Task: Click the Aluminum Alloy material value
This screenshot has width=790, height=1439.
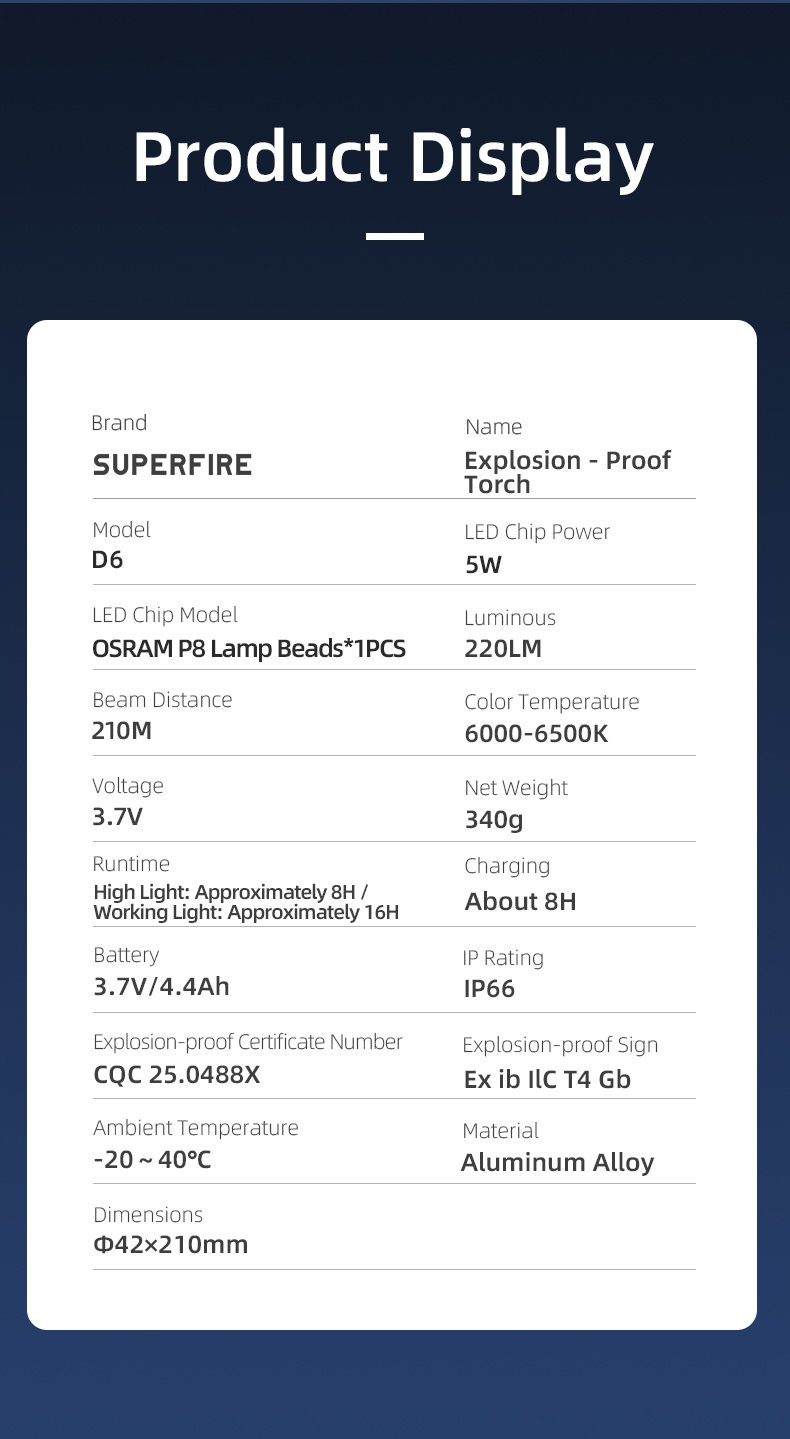Action: pyautogui.click(x=557, y=1163)
